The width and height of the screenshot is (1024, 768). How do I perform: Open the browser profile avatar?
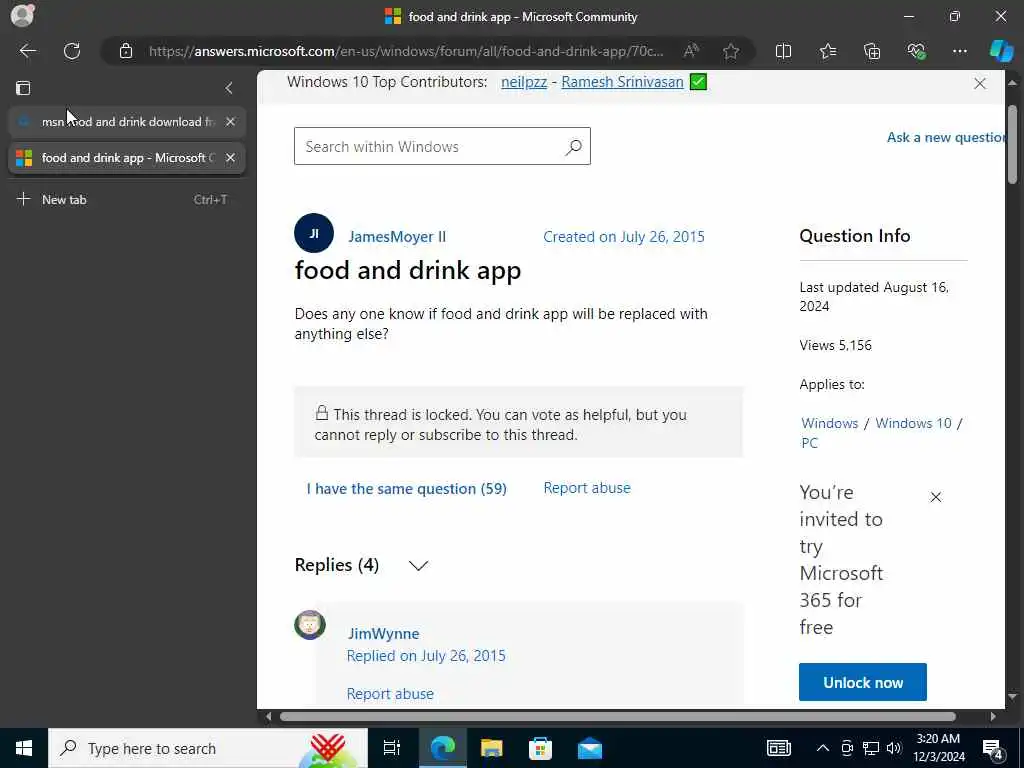coord(22,16)
